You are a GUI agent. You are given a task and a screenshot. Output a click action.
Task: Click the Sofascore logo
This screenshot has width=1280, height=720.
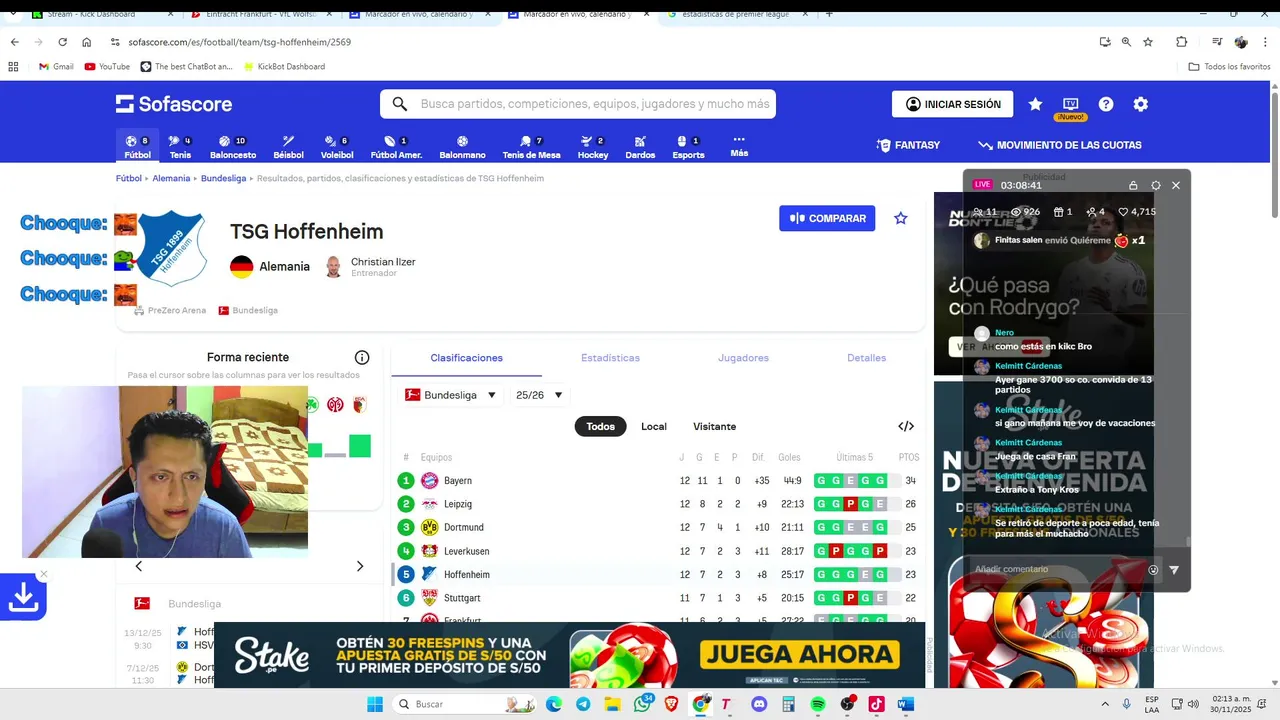click(x=173, y=104)
